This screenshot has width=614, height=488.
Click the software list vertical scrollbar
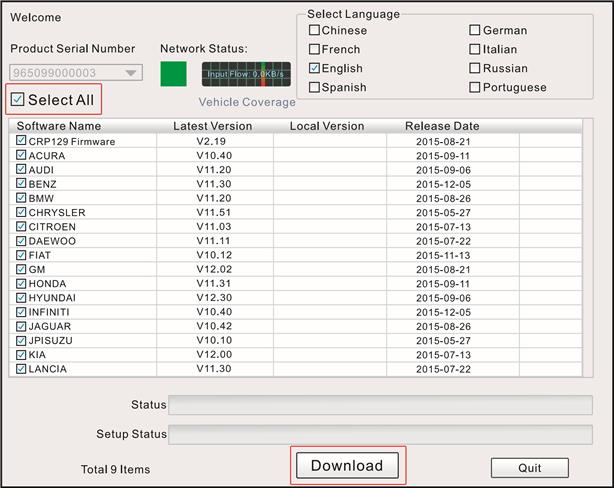click(x=588, y=248)
